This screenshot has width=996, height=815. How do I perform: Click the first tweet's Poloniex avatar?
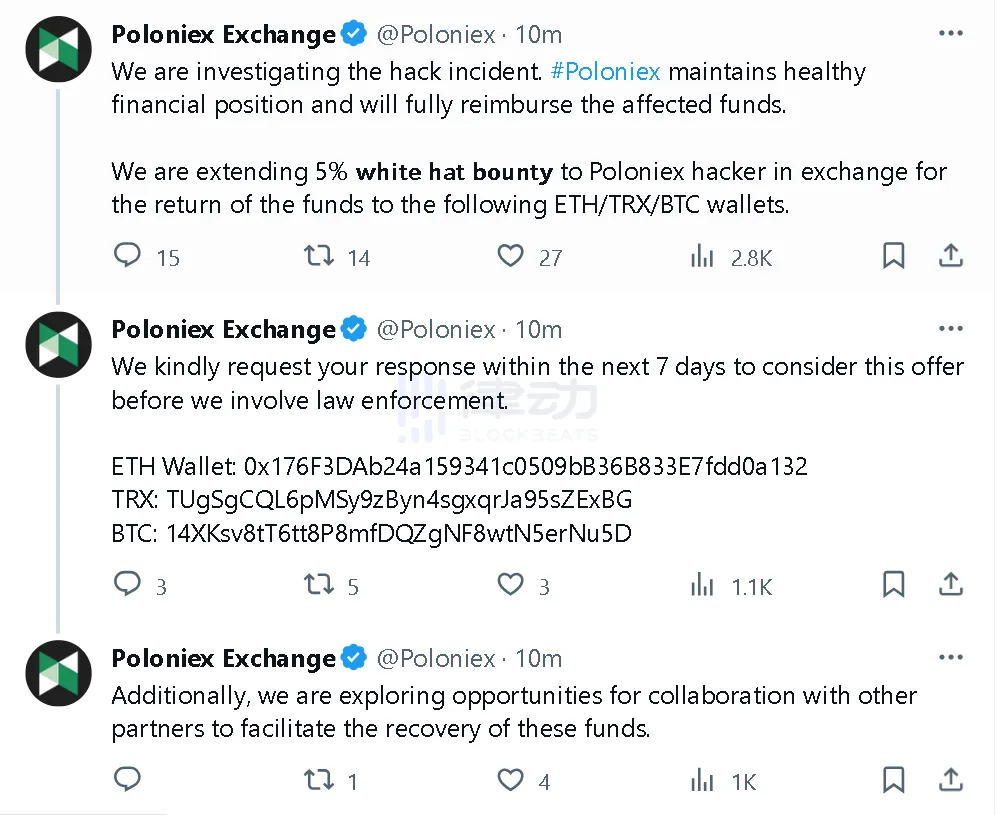(x=58, y=49)
